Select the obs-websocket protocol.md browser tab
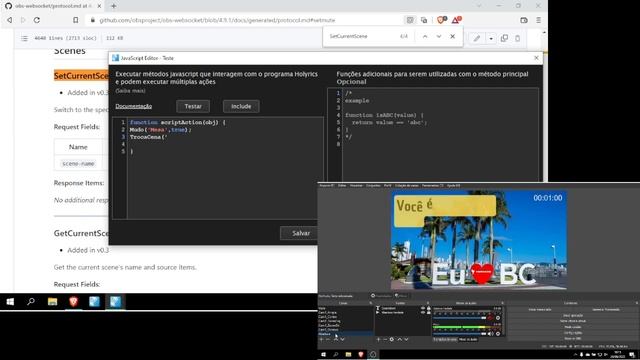Image resolution: width=640 pixels, height=360 pixels. coord(53,6)
